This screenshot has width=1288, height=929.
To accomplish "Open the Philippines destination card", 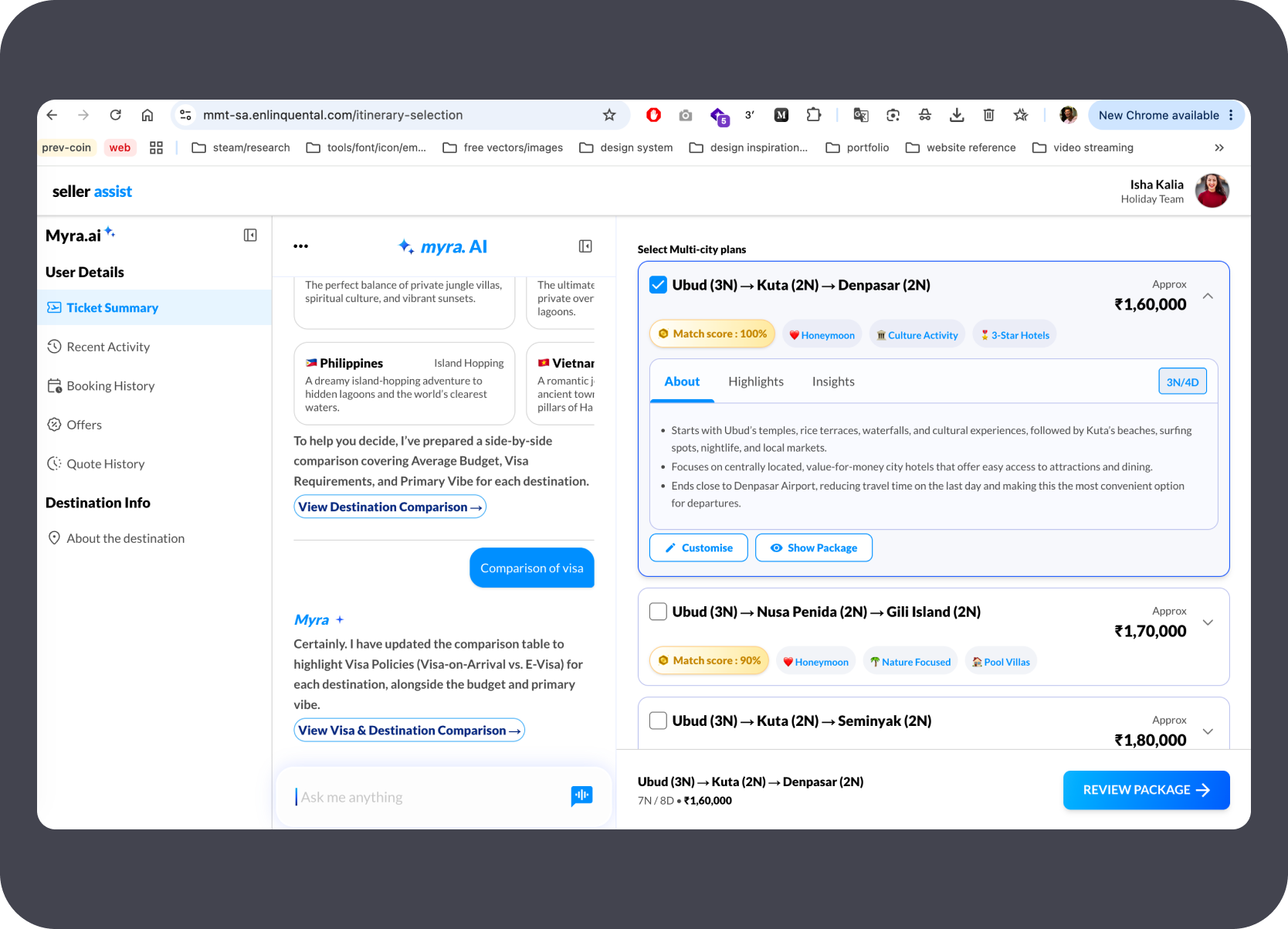I will pos(404,384).
